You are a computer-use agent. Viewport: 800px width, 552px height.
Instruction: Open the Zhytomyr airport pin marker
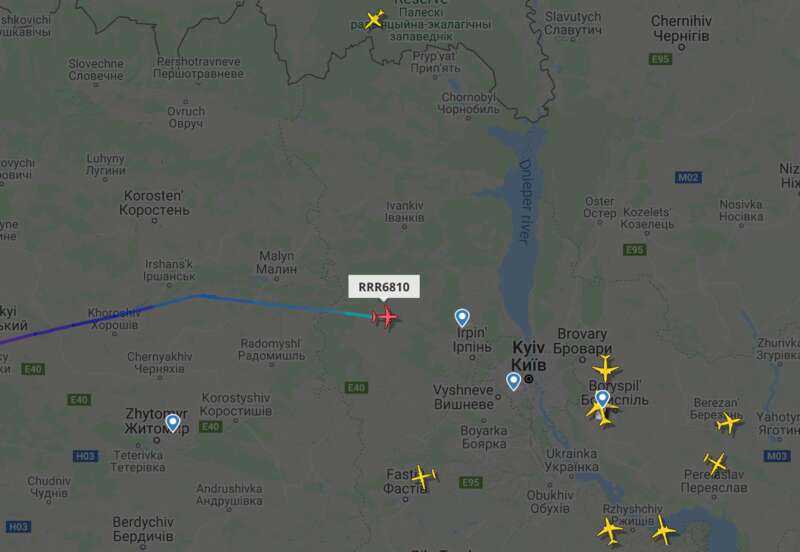coord(173,423)
